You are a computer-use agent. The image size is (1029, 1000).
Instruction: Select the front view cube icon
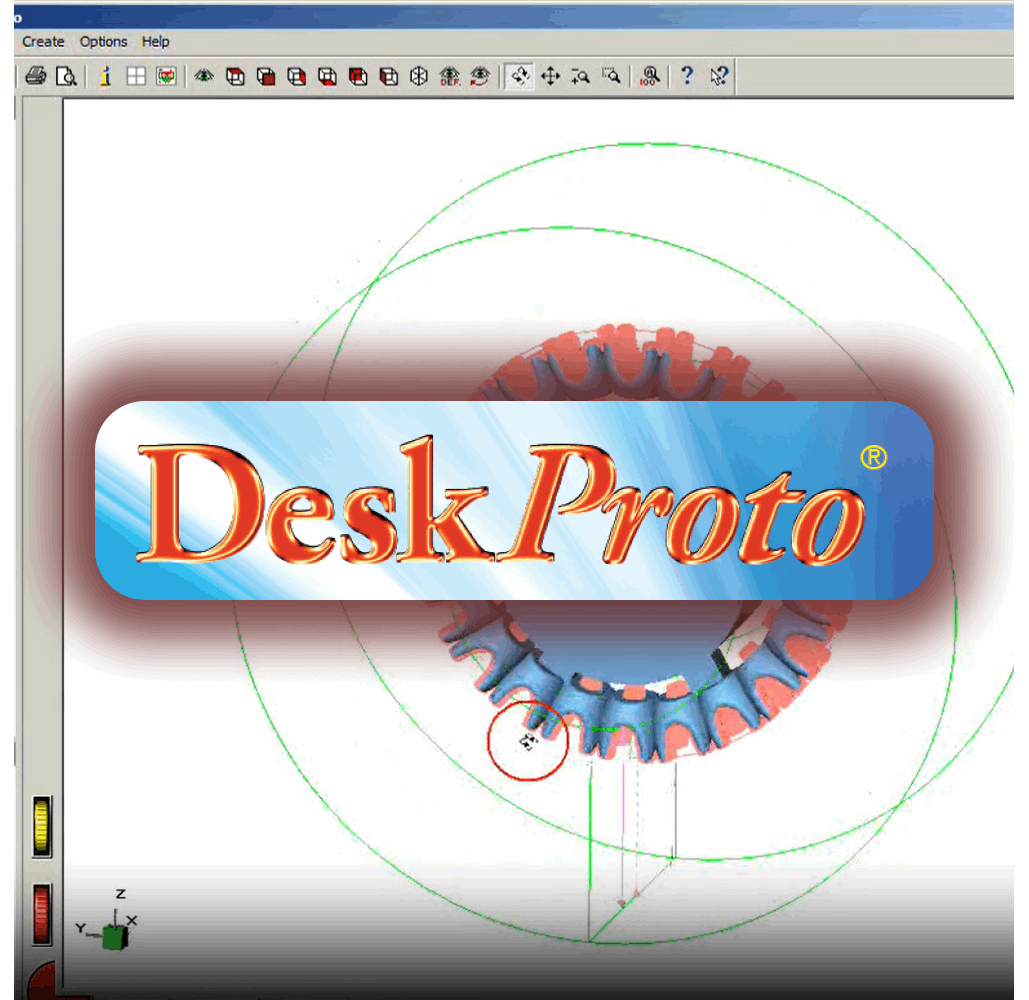[x=267, y=76]
